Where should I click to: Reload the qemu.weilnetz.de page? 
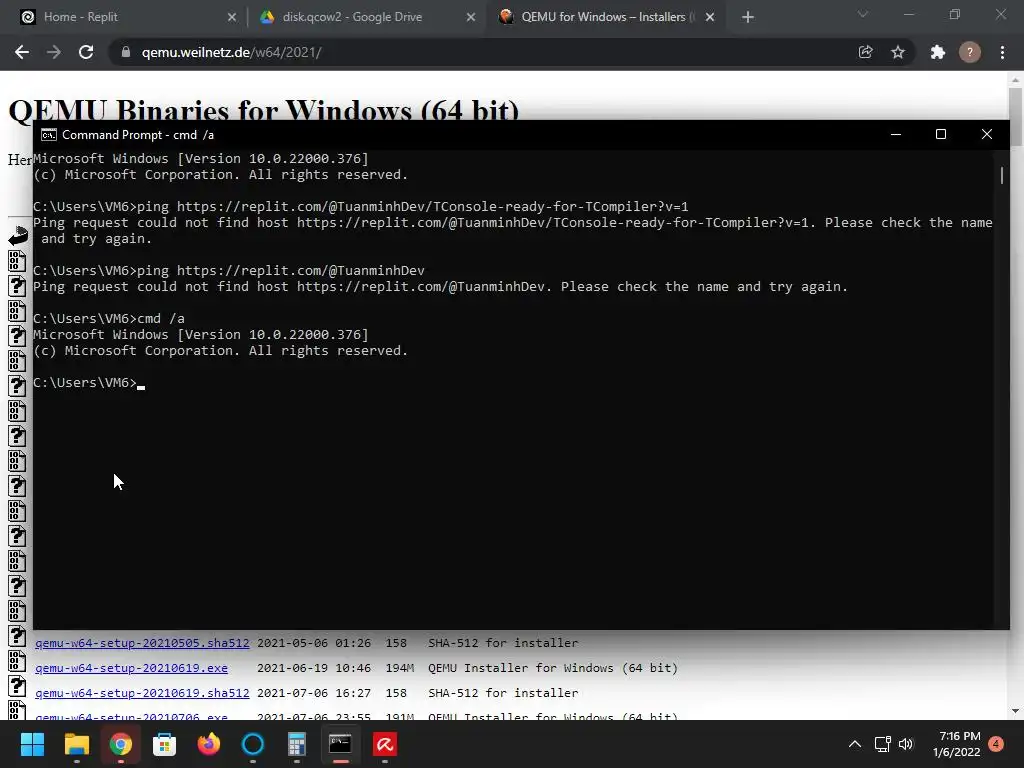[86, 52]
